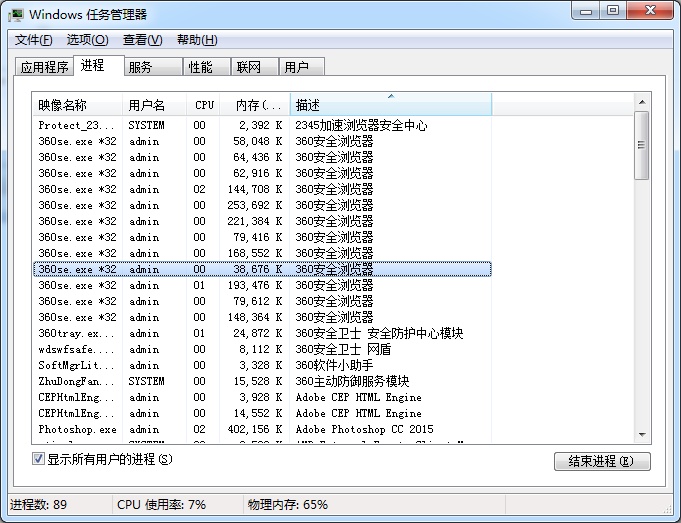
Task: Toggle the 显示所有用户的进程 checkbox
Action: tap(38, 459)
